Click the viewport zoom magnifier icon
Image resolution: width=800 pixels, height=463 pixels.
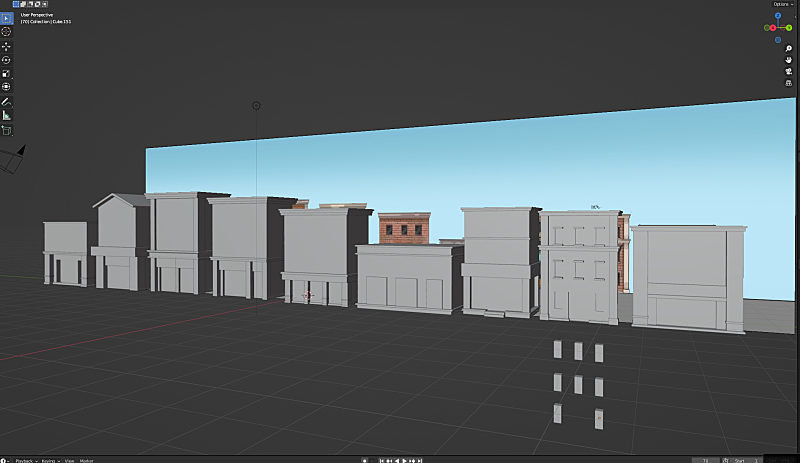[789, 49]
